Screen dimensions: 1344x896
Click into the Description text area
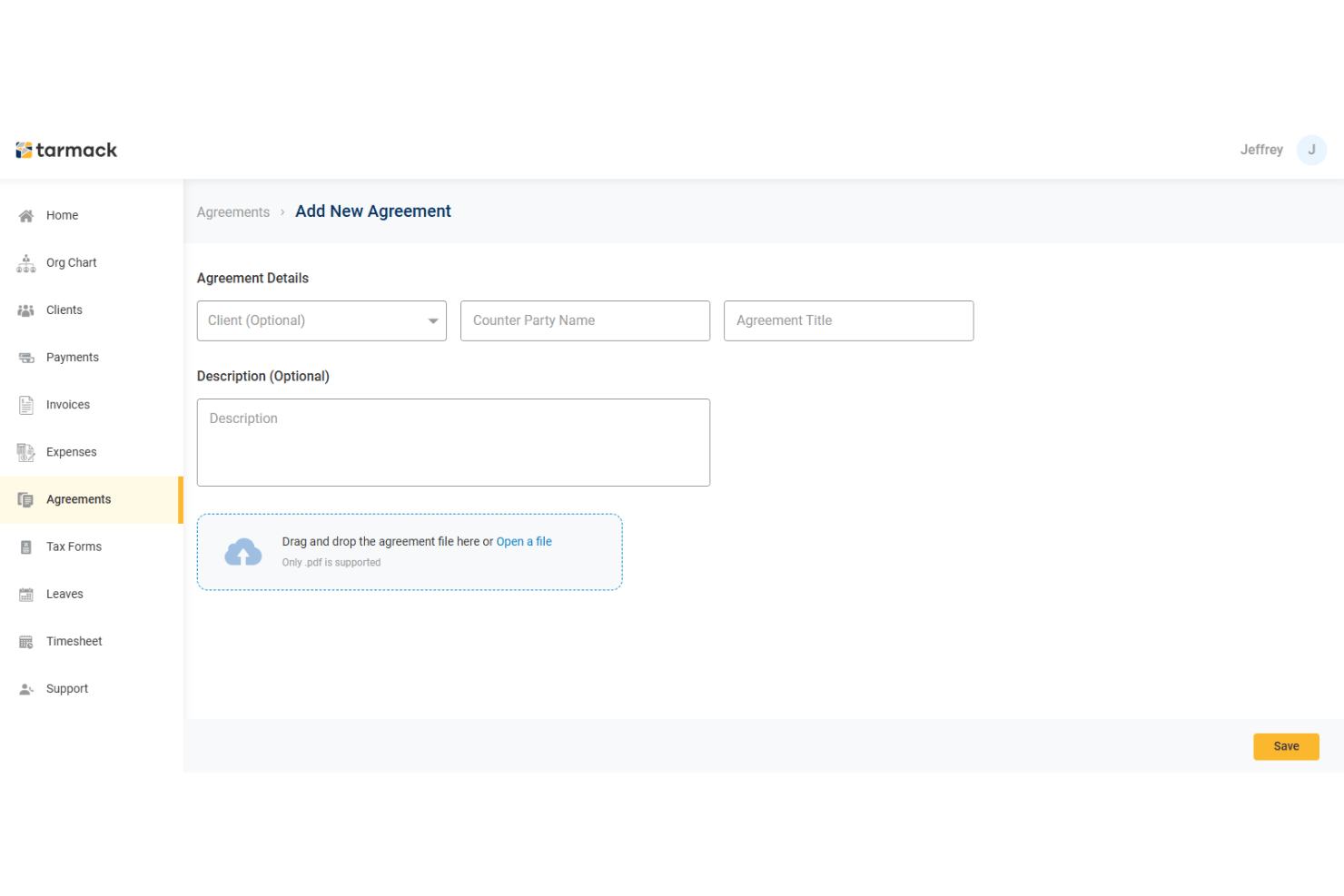pos(453,442)
